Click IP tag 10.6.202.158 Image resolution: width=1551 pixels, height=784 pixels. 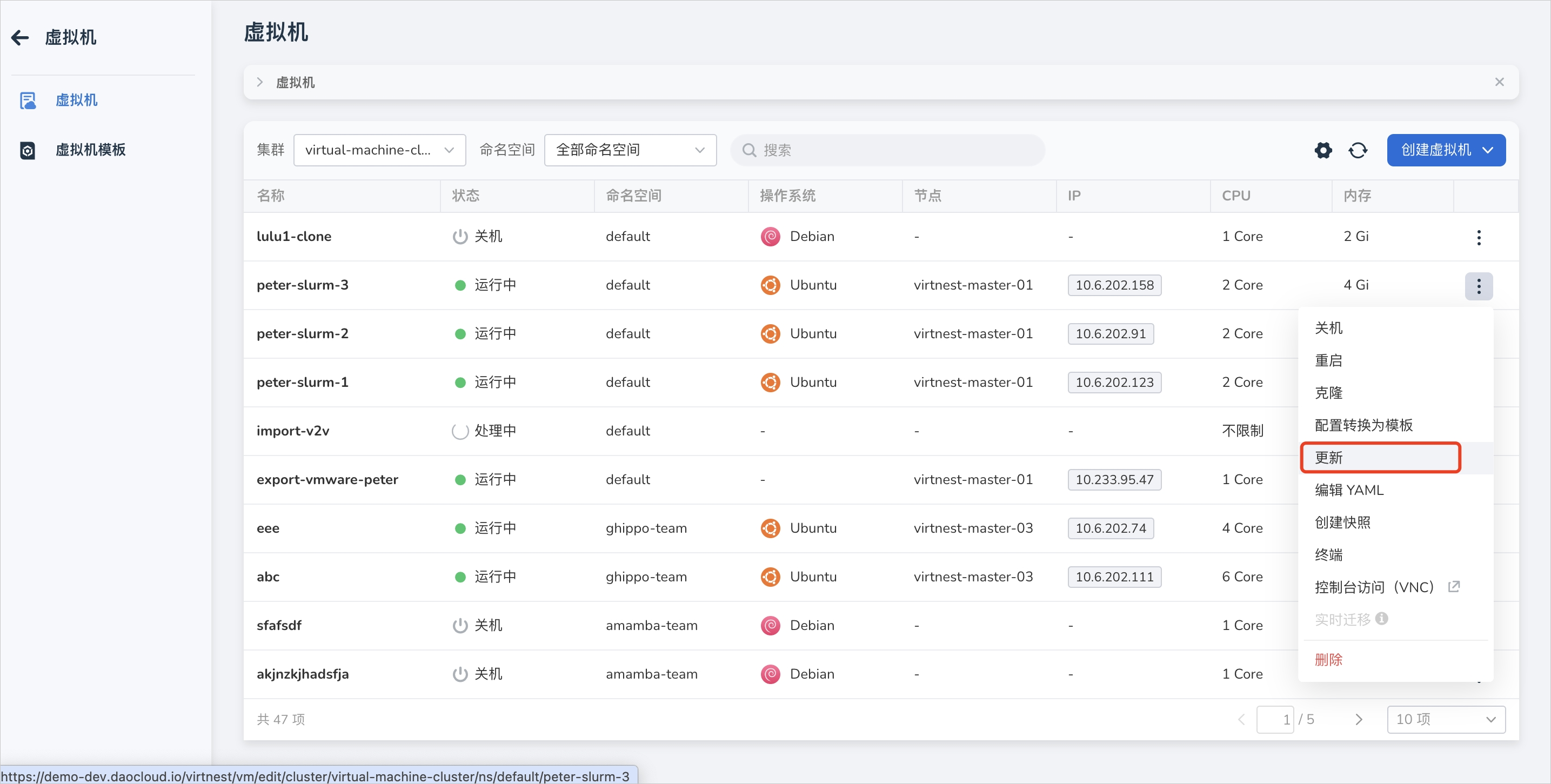point(1114,285)
